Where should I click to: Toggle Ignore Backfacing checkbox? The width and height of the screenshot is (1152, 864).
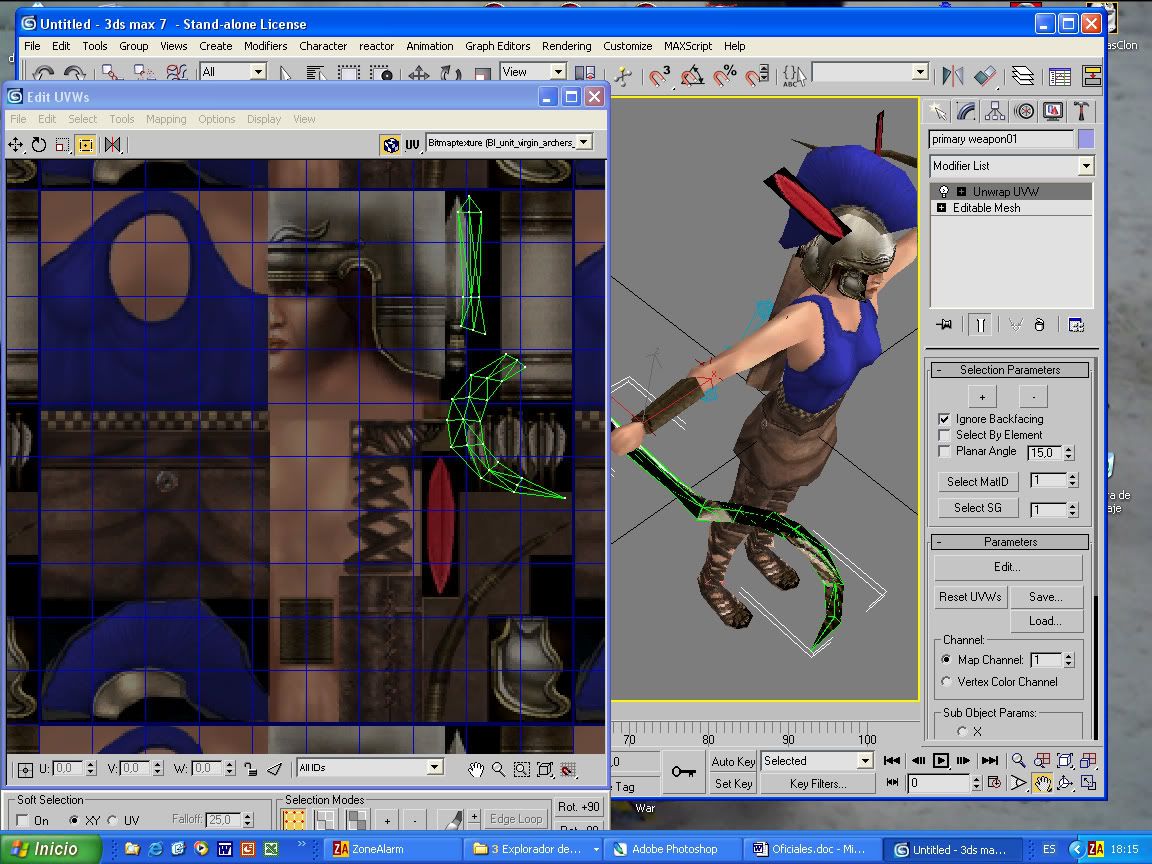pyautogui.click(x=945, y=419)
